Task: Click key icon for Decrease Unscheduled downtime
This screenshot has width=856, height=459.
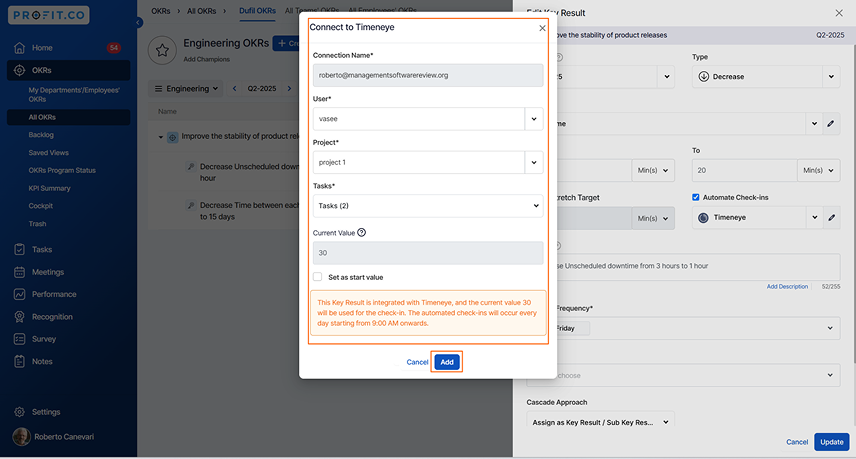Action: tap(191, 166)
